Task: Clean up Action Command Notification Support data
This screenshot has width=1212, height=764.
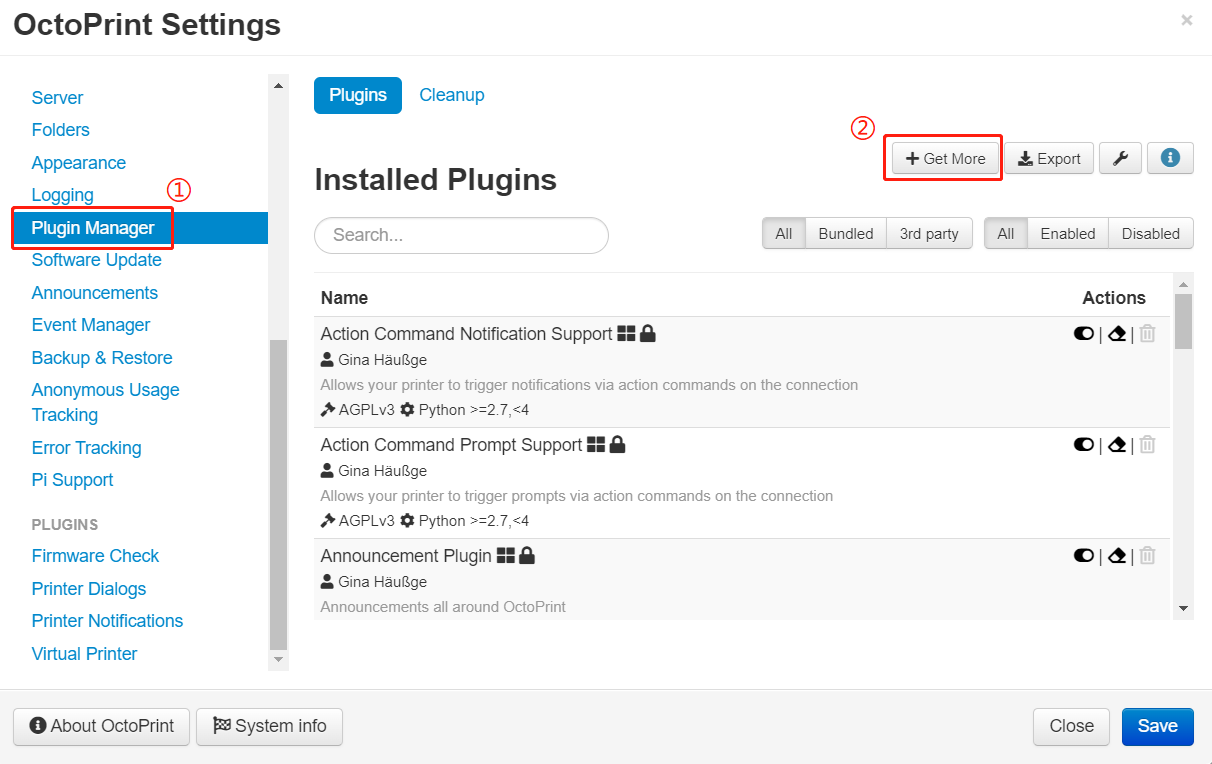Action: (x=1118, y=334)
